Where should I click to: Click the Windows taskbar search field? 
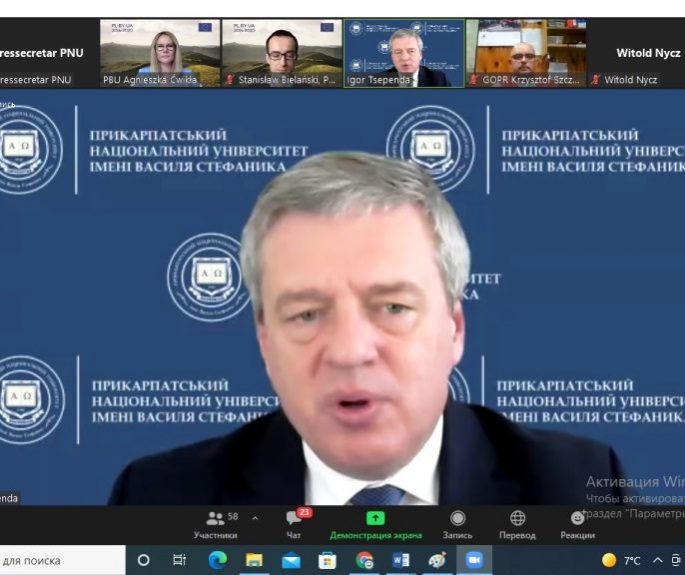pyautogui.click(x=60, y=560)
